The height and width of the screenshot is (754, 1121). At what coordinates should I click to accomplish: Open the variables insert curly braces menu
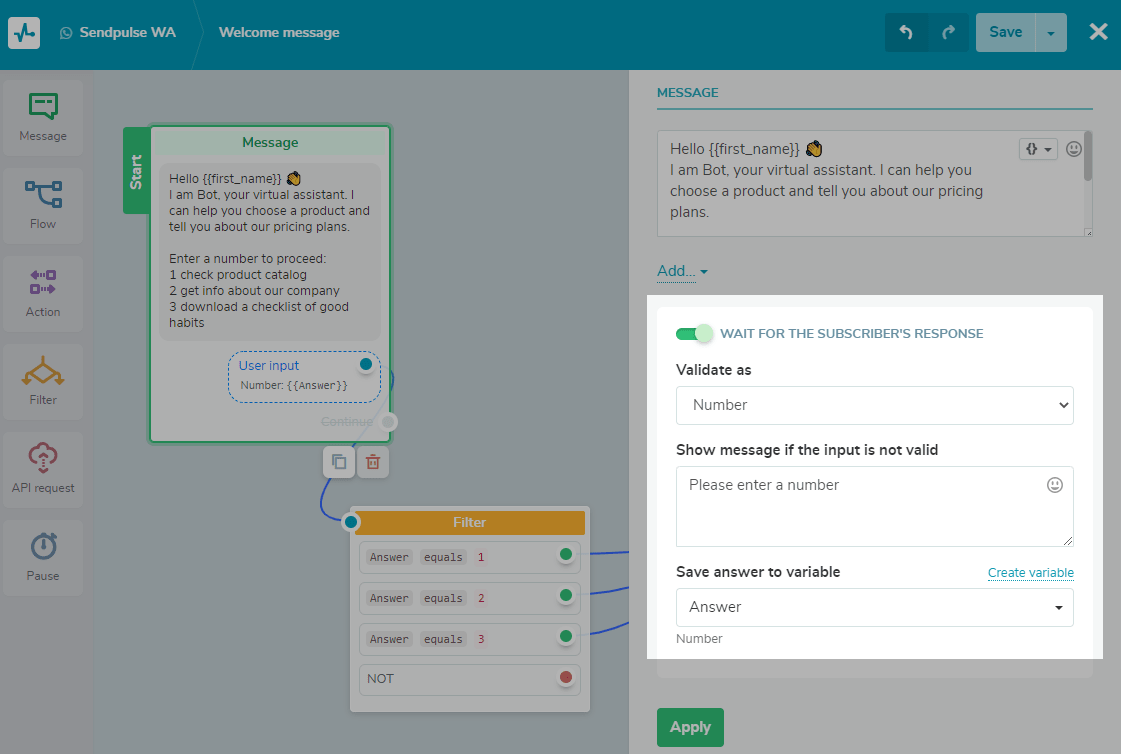(x=1038, y=149)
